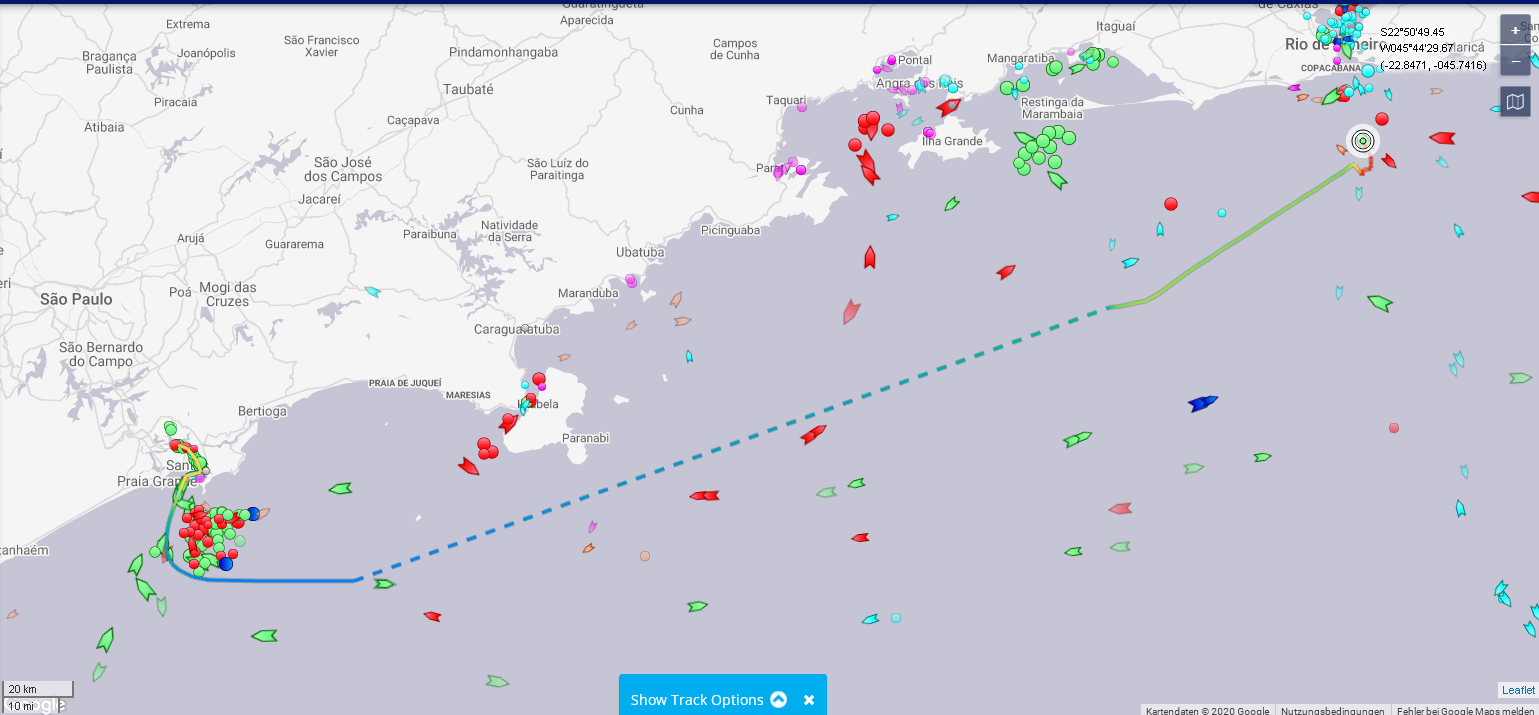
Task: Select the concentric-circle vessel position marker
Action: [1362, 141]
